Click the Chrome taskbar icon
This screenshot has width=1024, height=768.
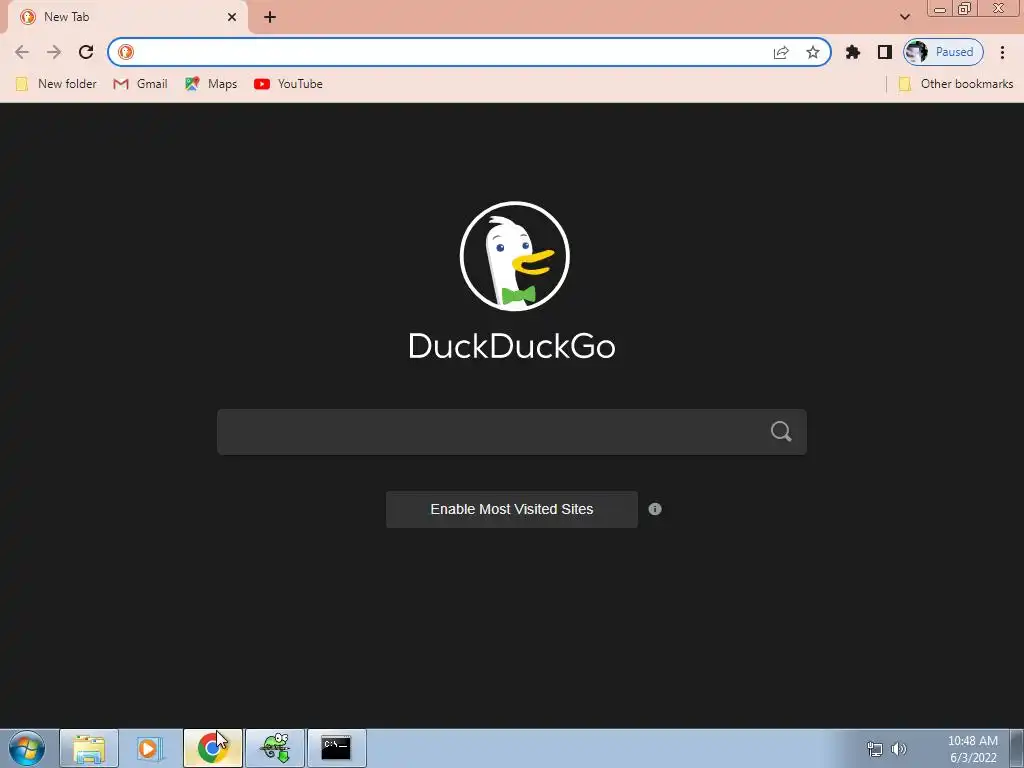pos(212,748)
